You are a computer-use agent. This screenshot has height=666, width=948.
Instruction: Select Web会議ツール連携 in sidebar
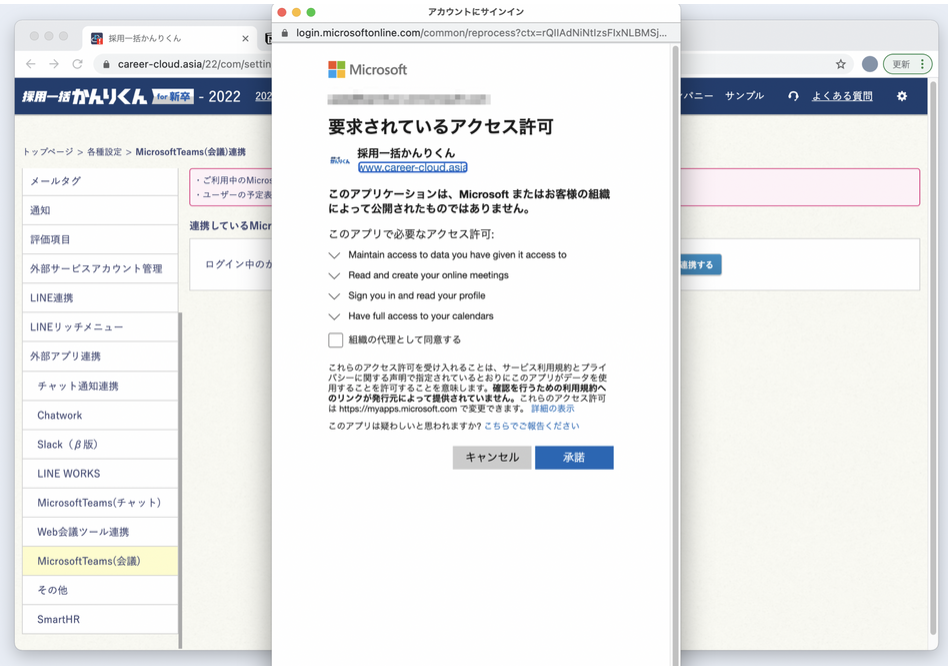pyautogui.click(x=100, y=532)
